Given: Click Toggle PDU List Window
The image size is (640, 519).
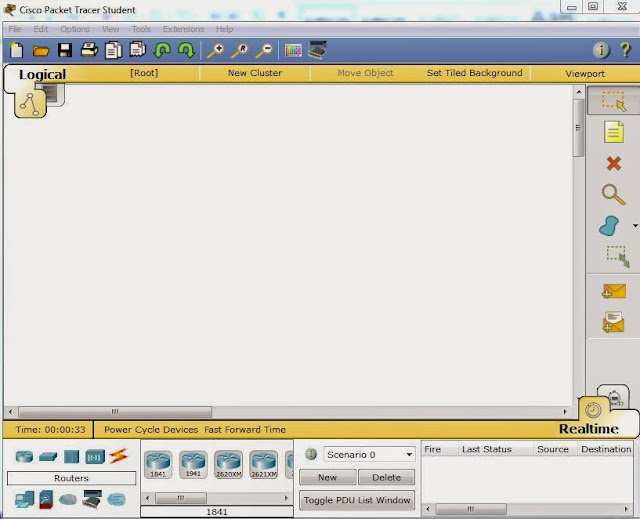Looking at the screenshot, I should point(357,500).
